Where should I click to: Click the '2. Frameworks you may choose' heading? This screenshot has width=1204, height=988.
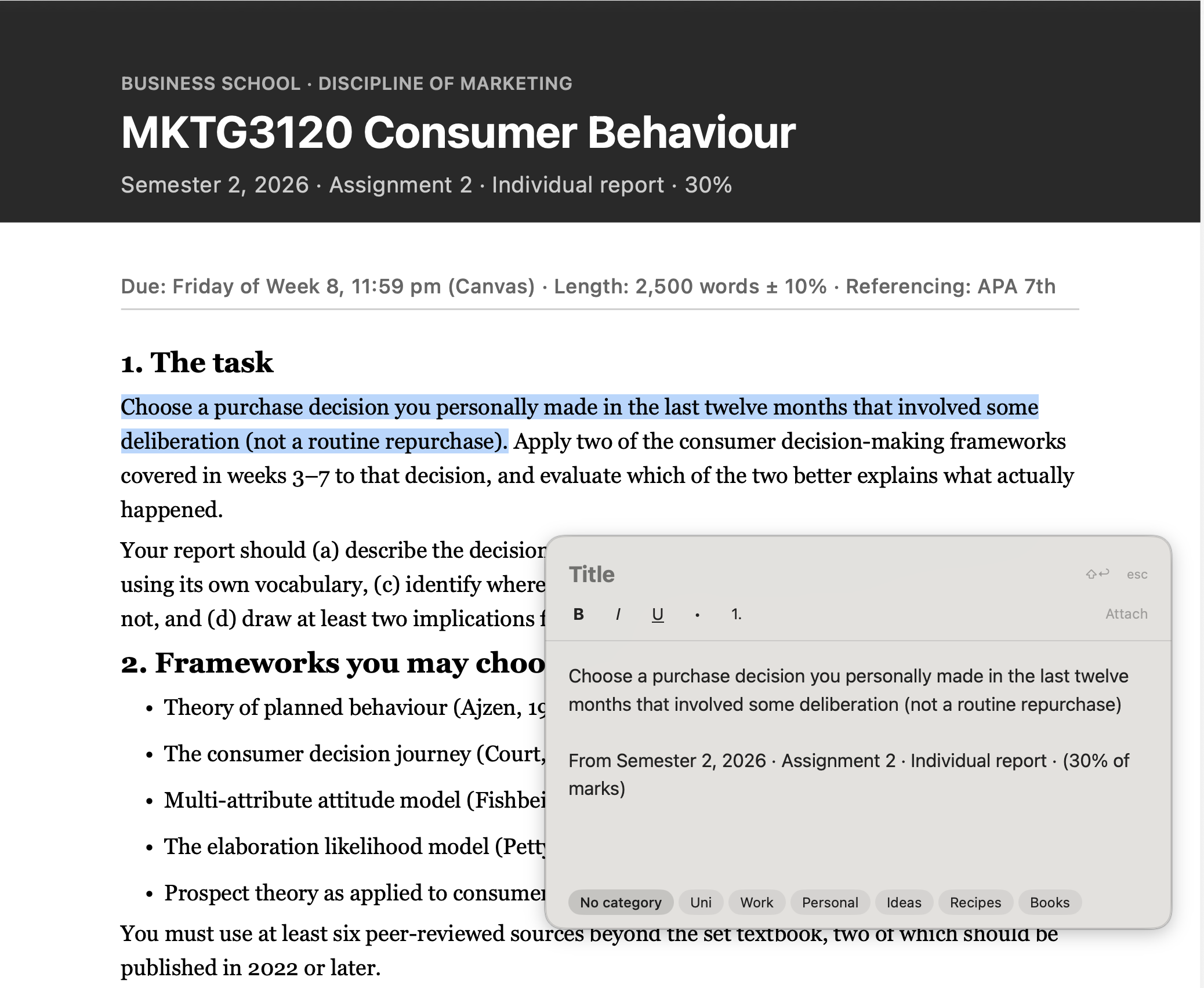click(x=333, y=663)
